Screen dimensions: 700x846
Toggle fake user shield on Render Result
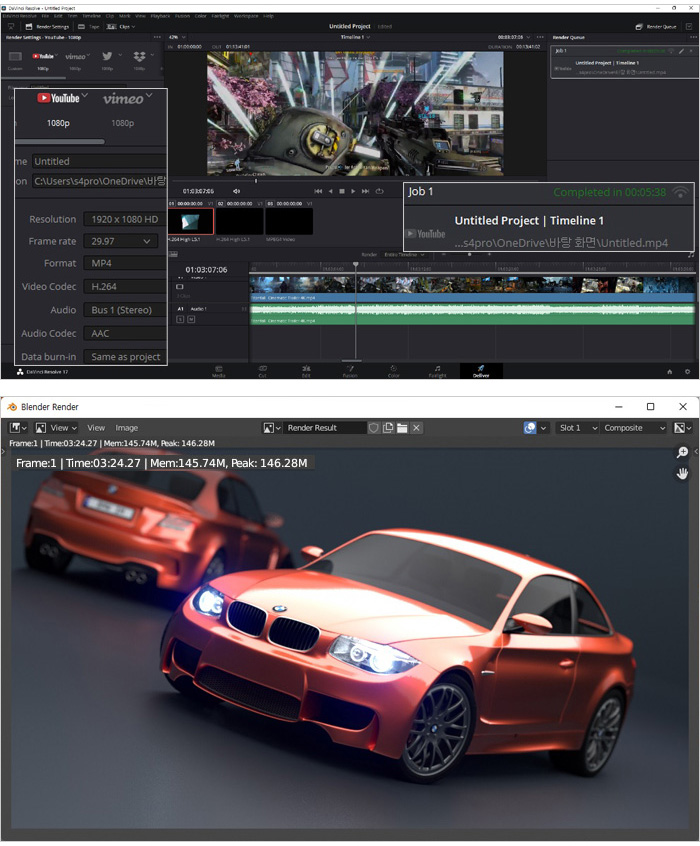tap(374, 428)
